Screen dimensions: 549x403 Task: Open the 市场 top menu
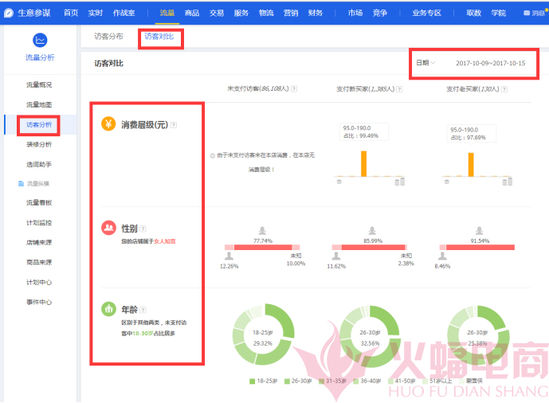[x=355, y=13]
